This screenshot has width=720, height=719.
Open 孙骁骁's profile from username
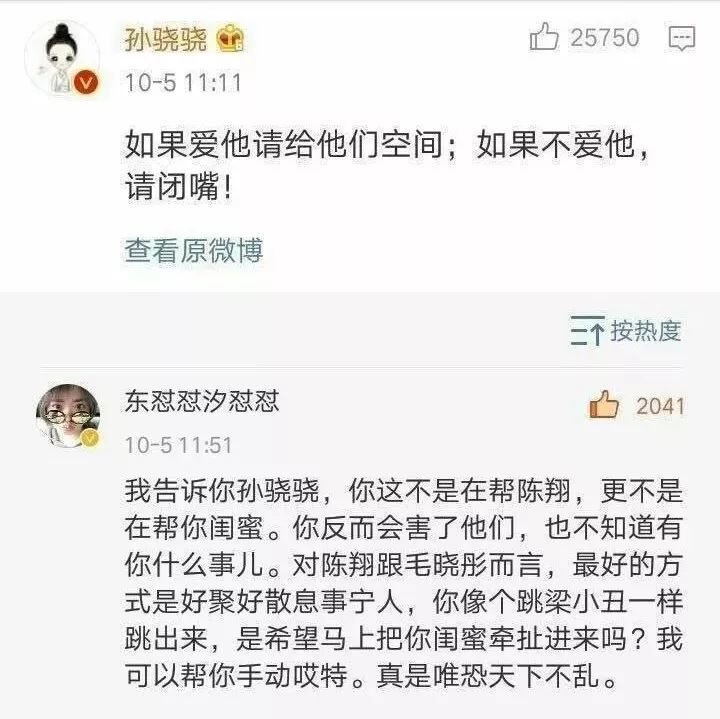click(x=165, y=39)
